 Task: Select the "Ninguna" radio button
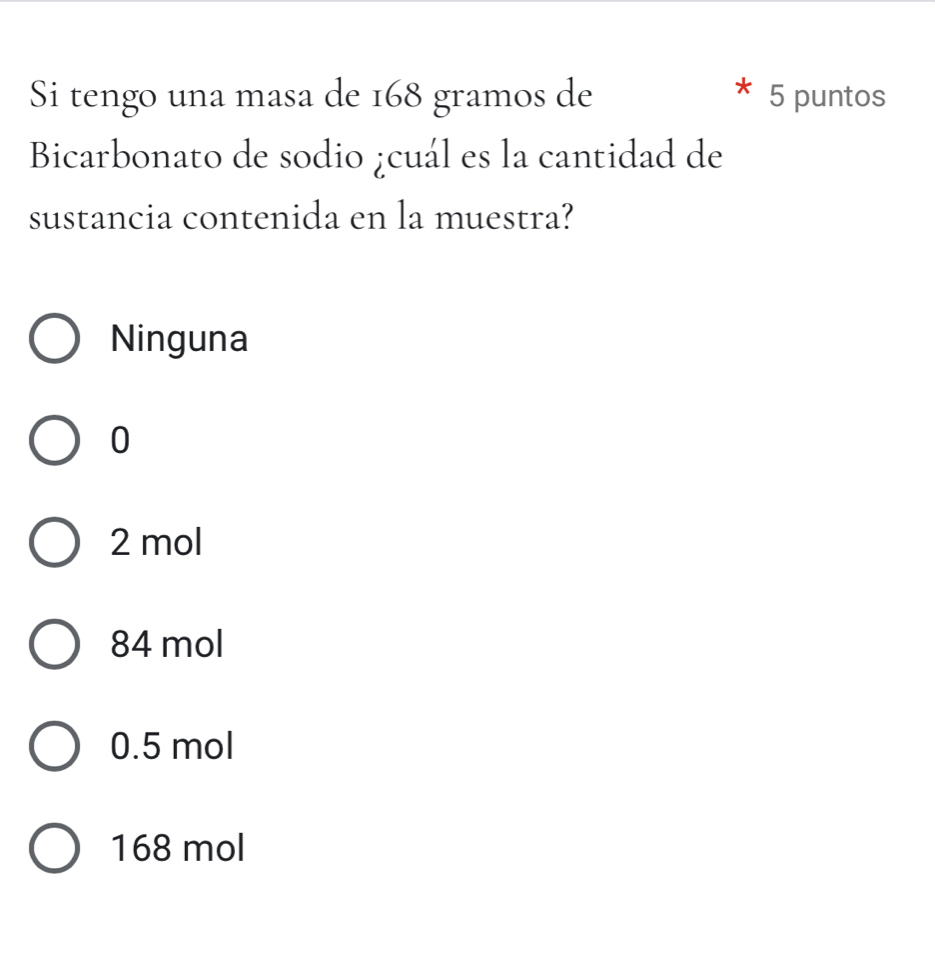[x=56, y=340]
